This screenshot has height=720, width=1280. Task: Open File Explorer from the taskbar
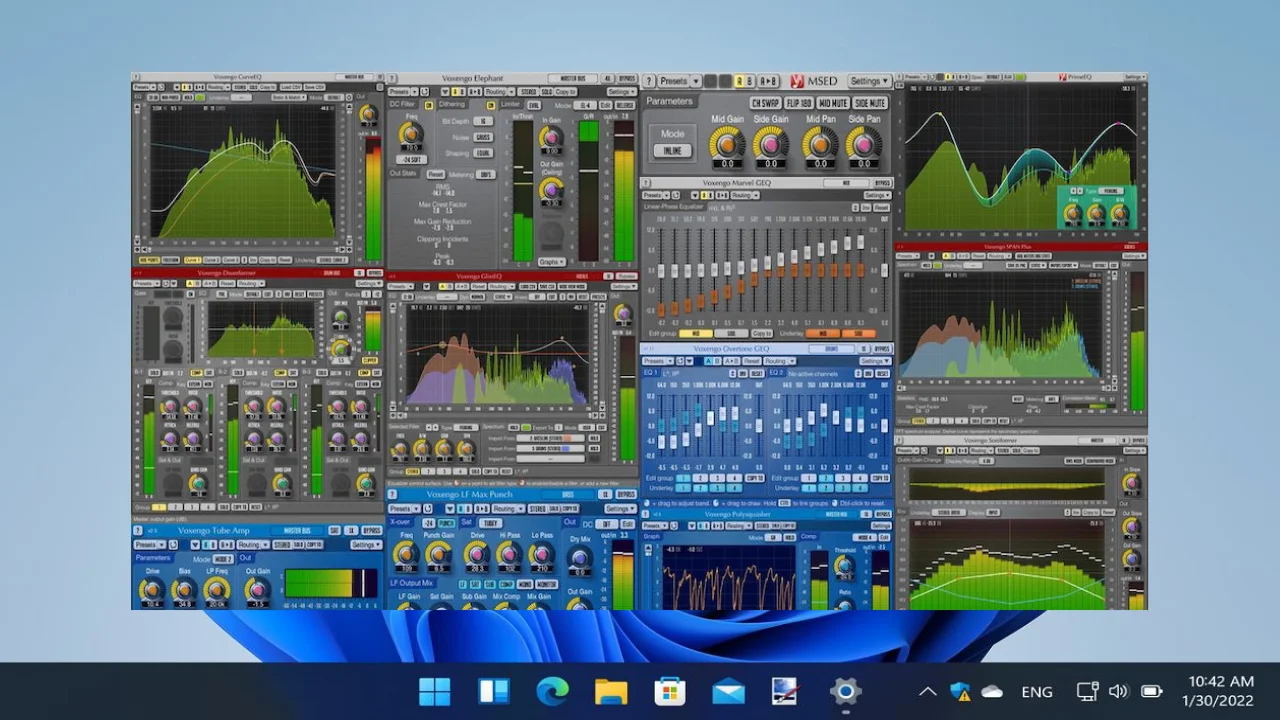click(610, 691)
